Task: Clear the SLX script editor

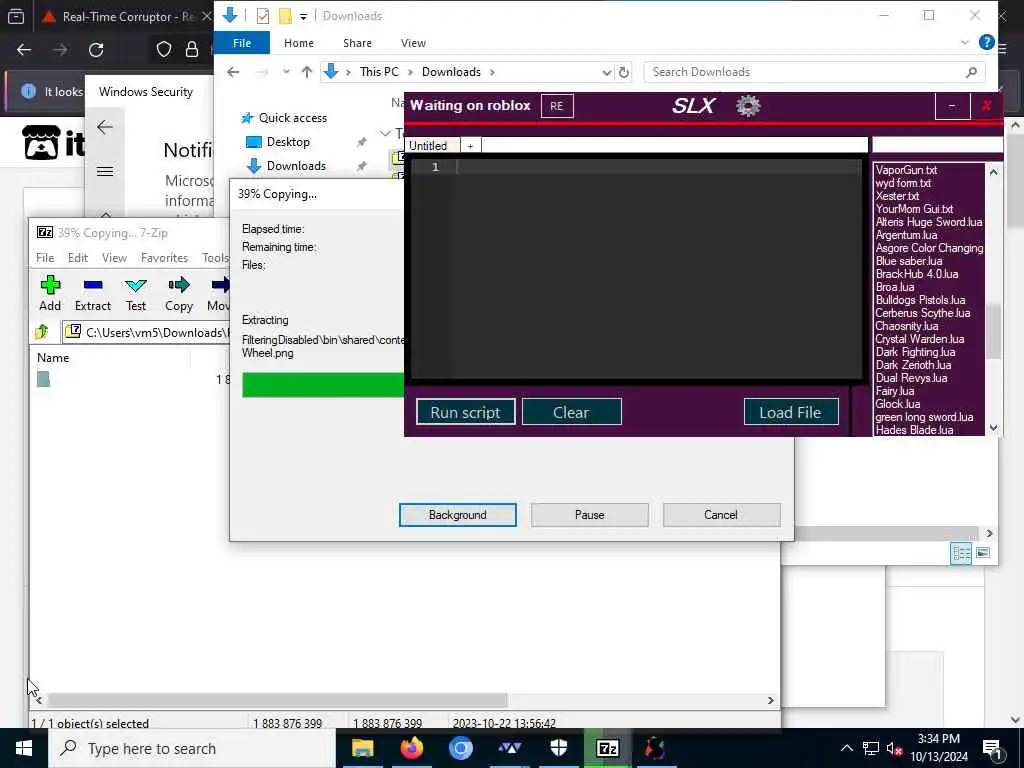Action: [x=571, y=412]
